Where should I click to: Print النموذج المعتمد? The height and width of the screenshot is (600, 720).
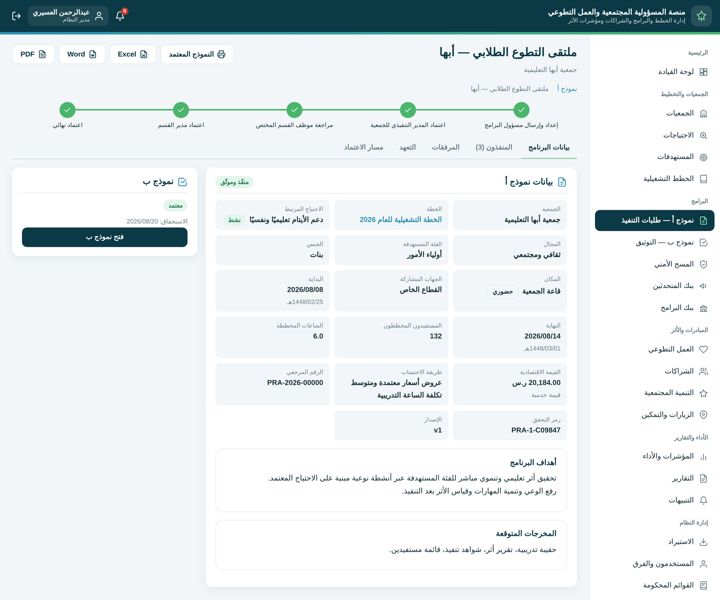tap(197, 54)
